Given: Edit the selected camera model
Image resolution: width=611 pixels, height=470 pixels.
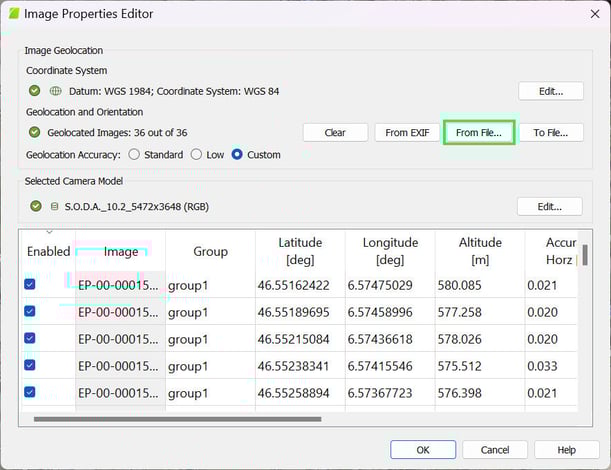Looking at the screenshot, I should coord(549,207).
